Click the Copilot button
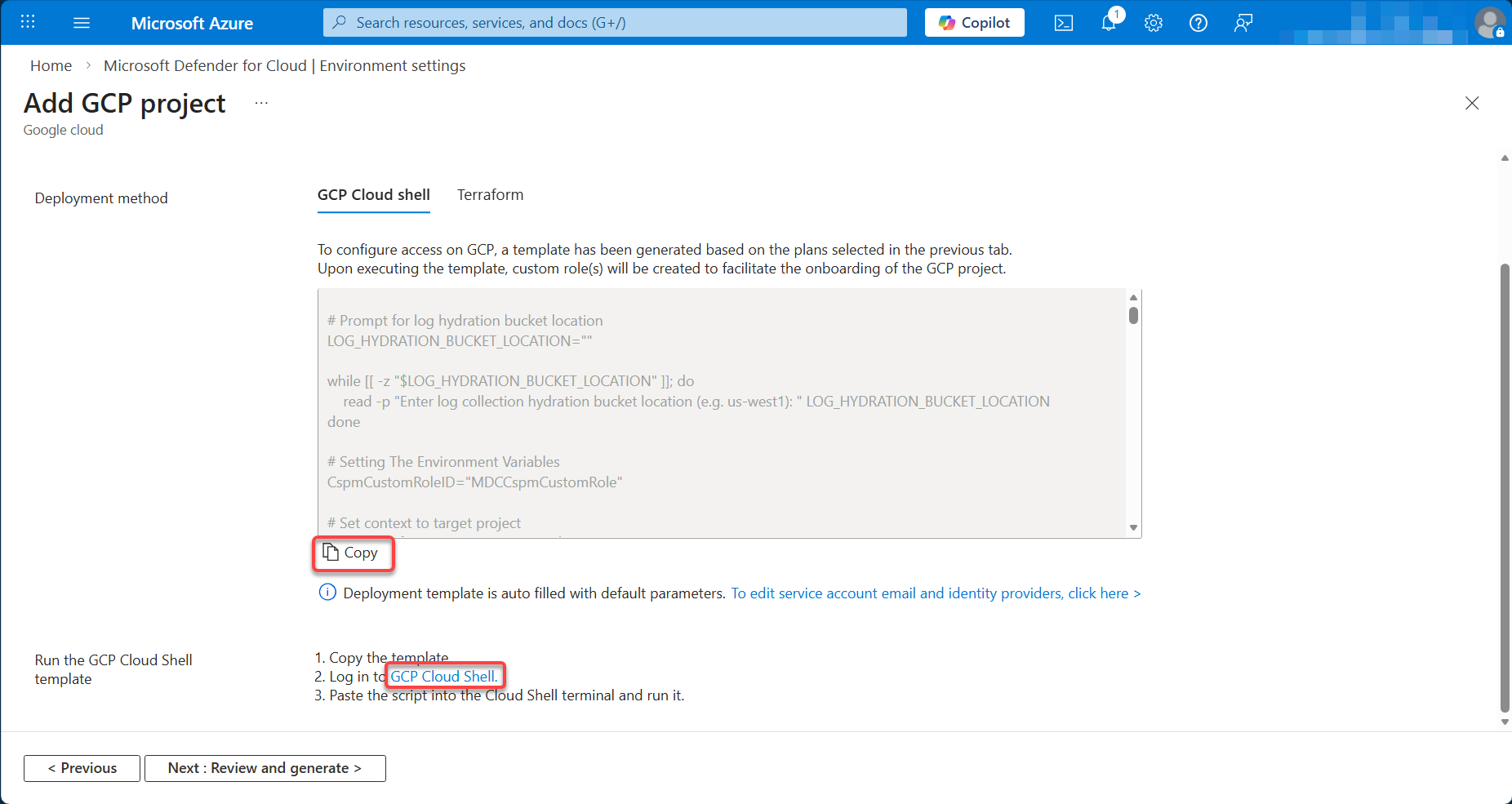Viewport: 1512px width, 804px height. coord(975,23)
